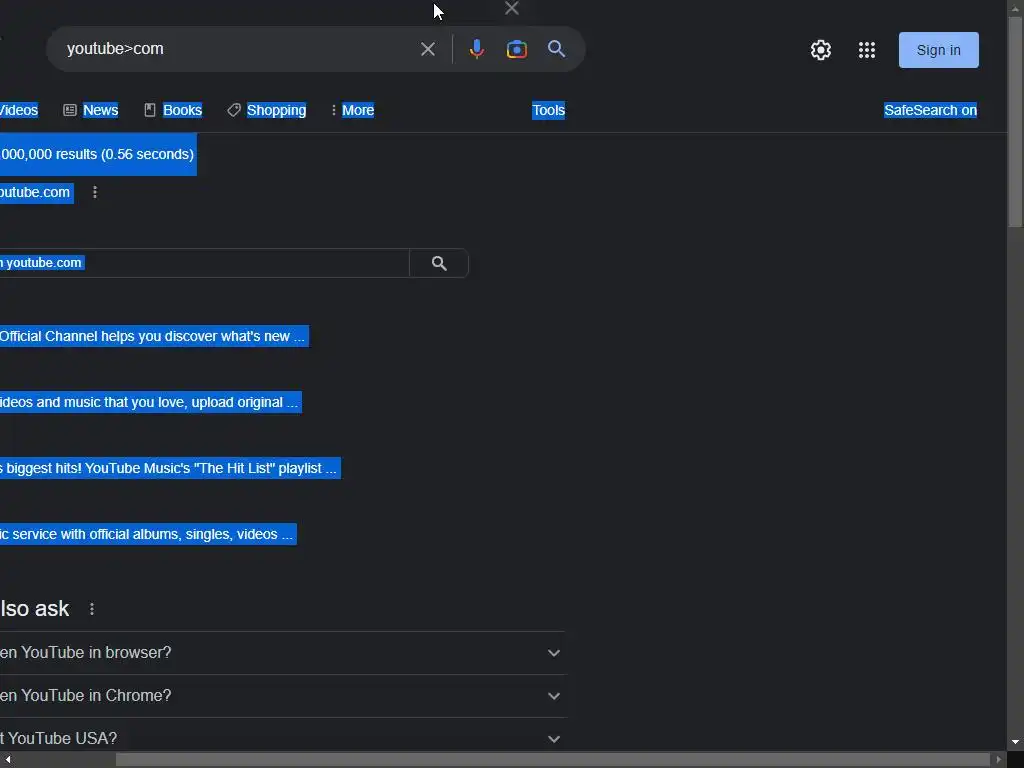Switch to the News results tab

tap(91, 110)
